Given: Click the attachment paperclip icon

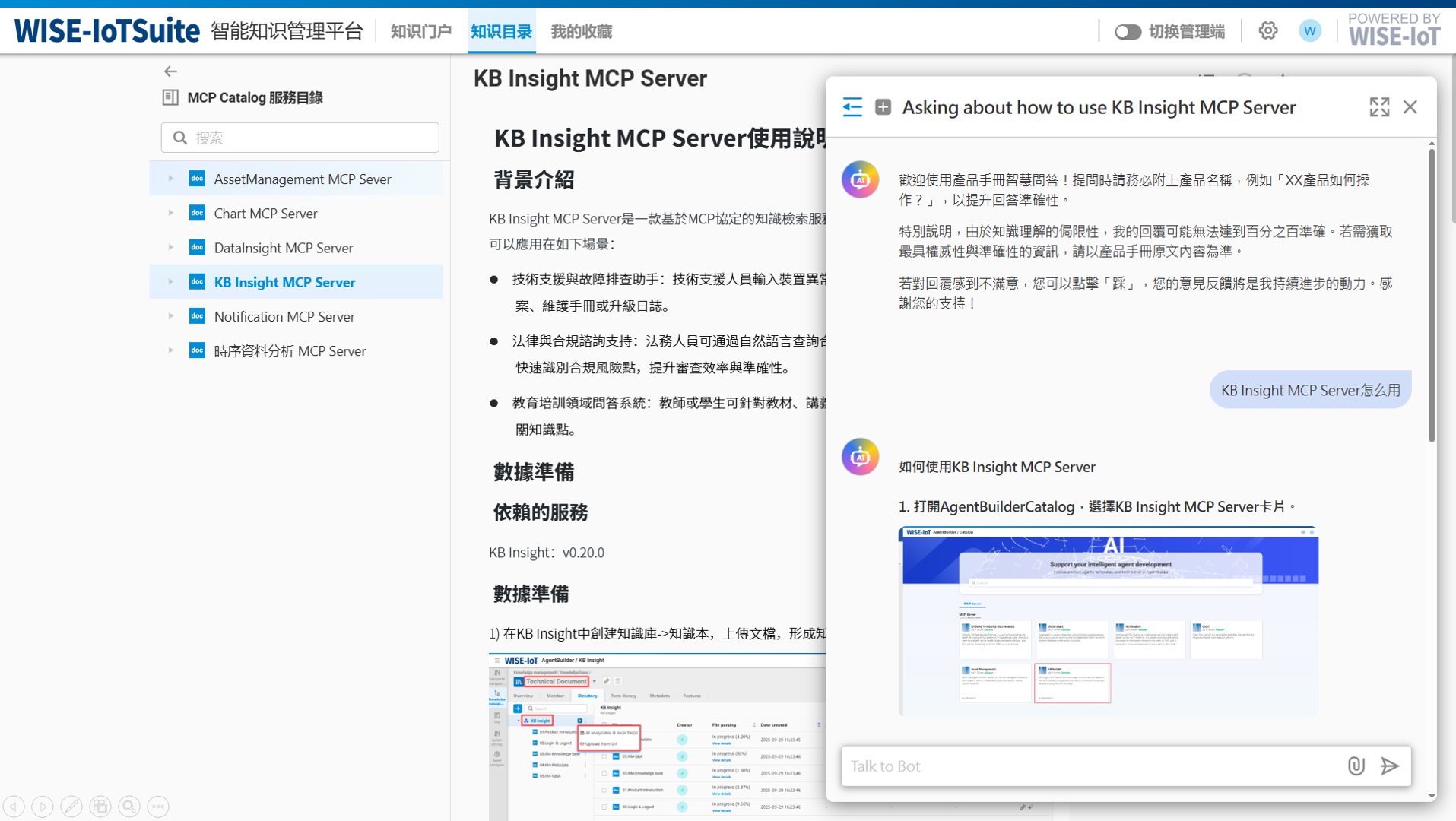Looking at the screenshot, I should click(1356, 766).
